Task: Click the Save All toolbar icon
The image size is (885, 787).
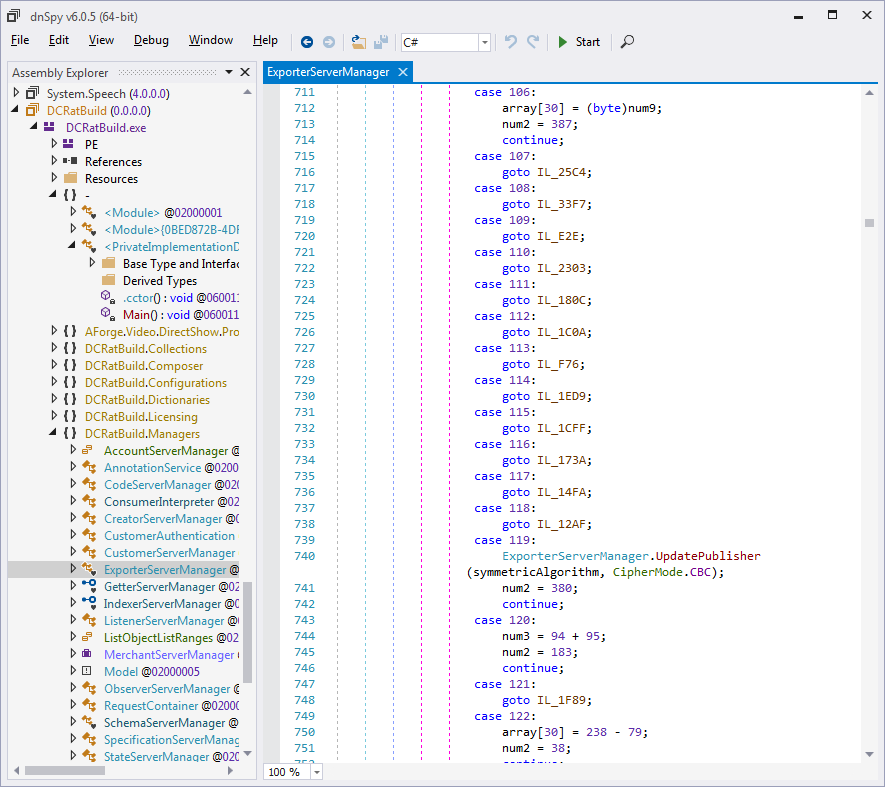Action: click(x=381, y=42)
